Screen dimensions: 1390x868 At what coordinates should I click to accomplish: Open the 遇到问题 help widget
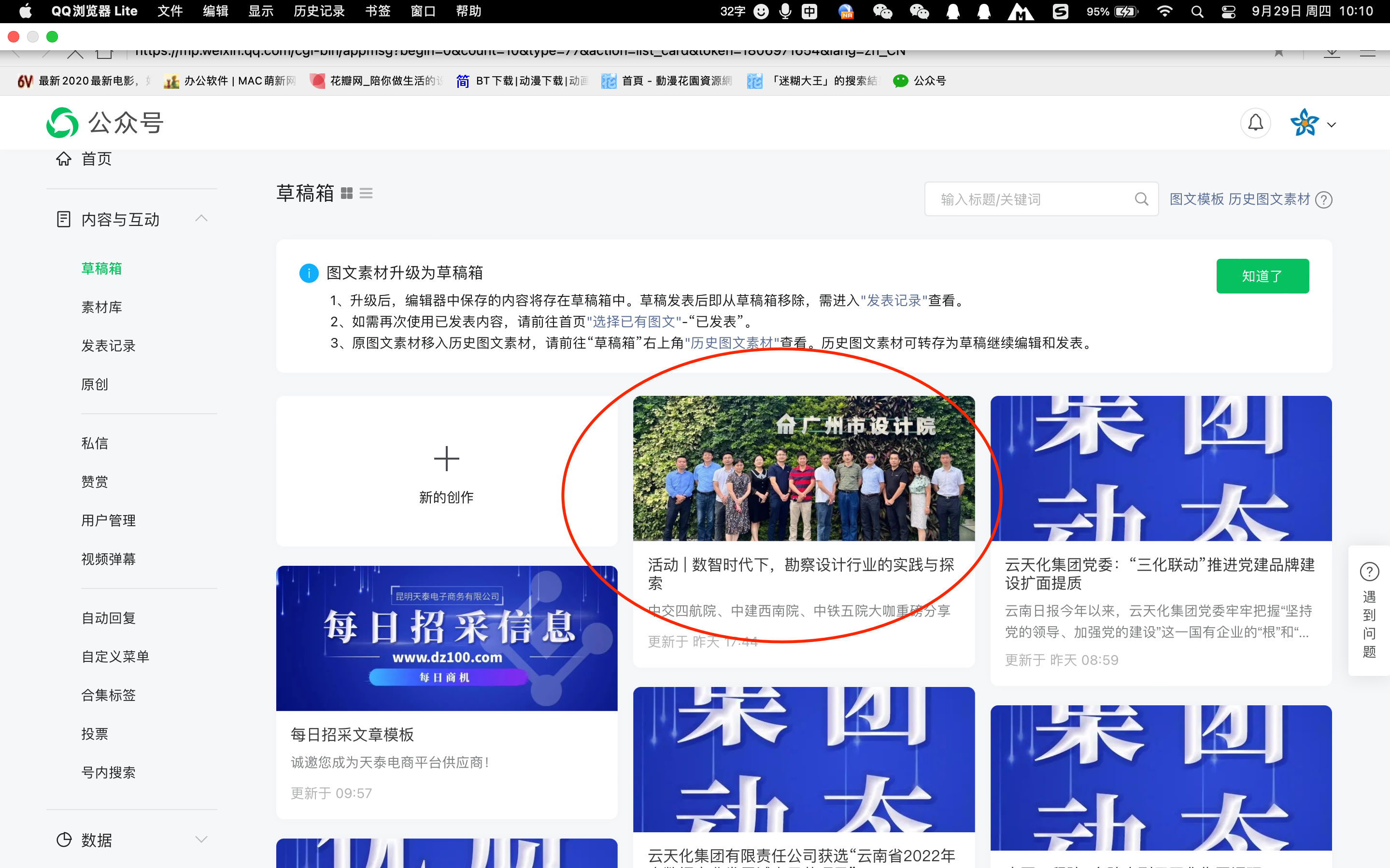tap(1369, 610)
